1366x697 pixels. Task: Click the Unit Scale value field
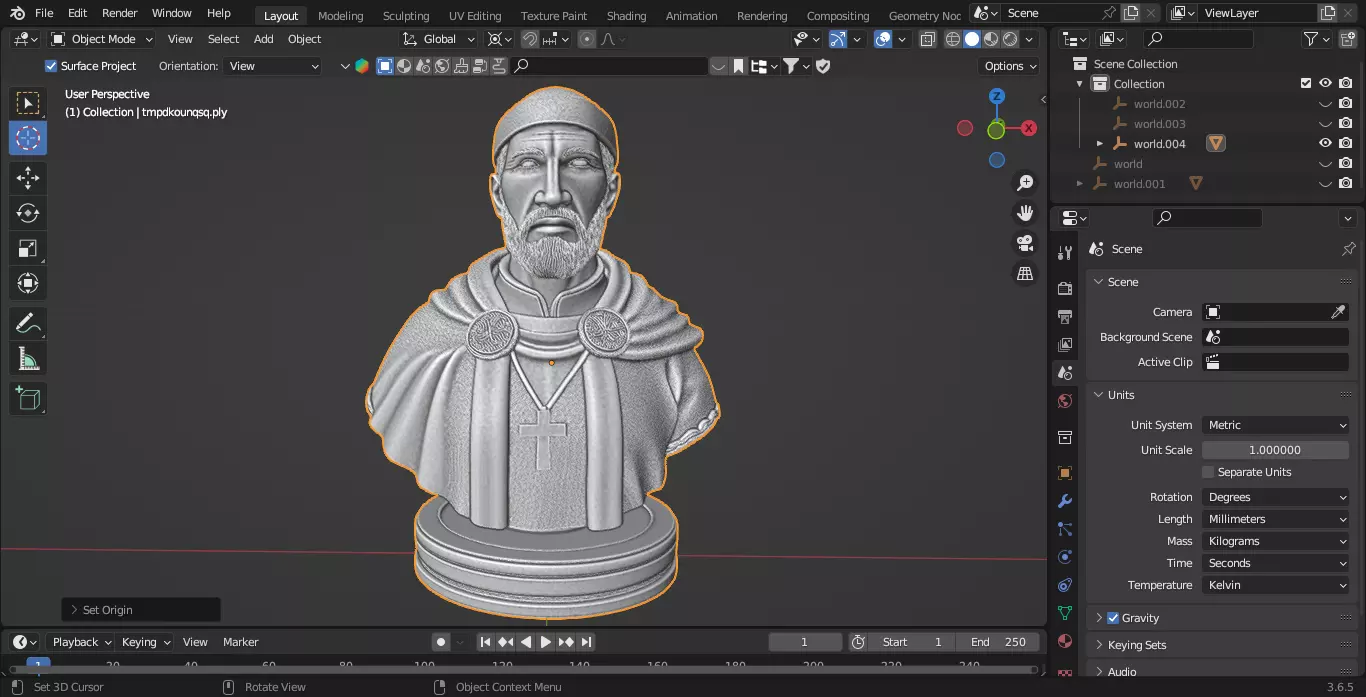1275,450
